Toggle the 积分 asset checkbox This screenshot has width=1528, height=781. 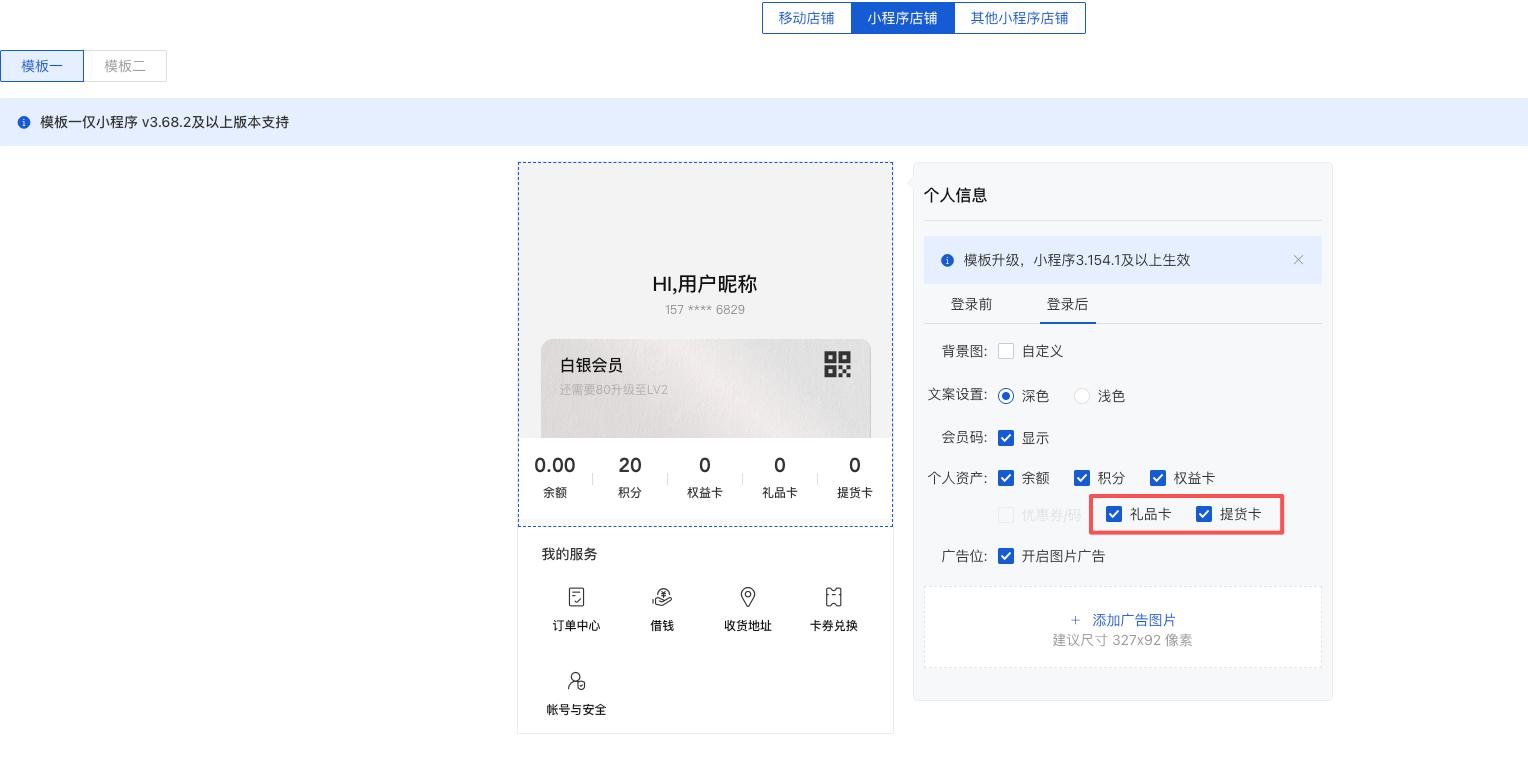click(x=1082, y=478)
